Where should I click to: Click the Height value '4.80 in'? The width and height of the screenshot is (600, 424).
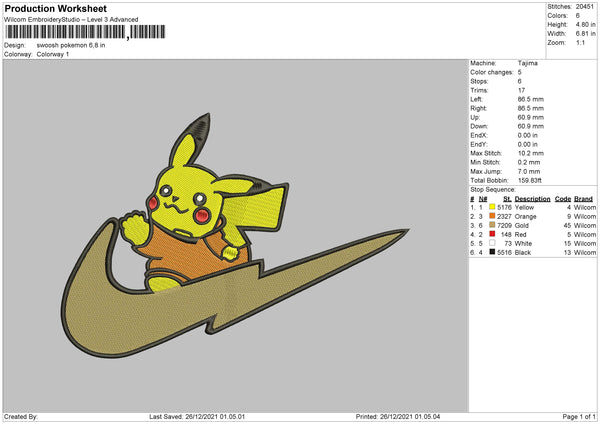click(x=585, y=24)
